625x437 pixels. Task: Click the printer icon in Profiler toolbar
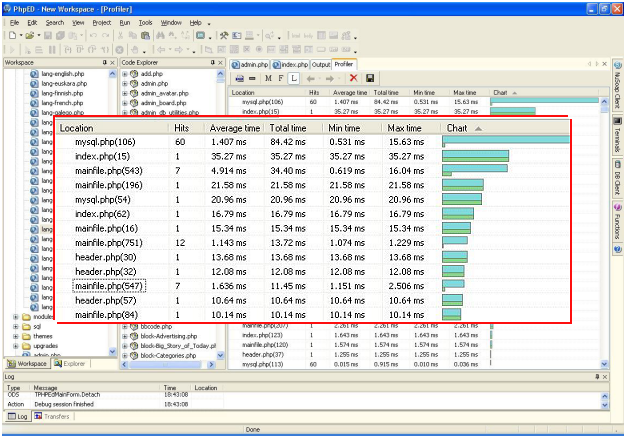[240, 78]
